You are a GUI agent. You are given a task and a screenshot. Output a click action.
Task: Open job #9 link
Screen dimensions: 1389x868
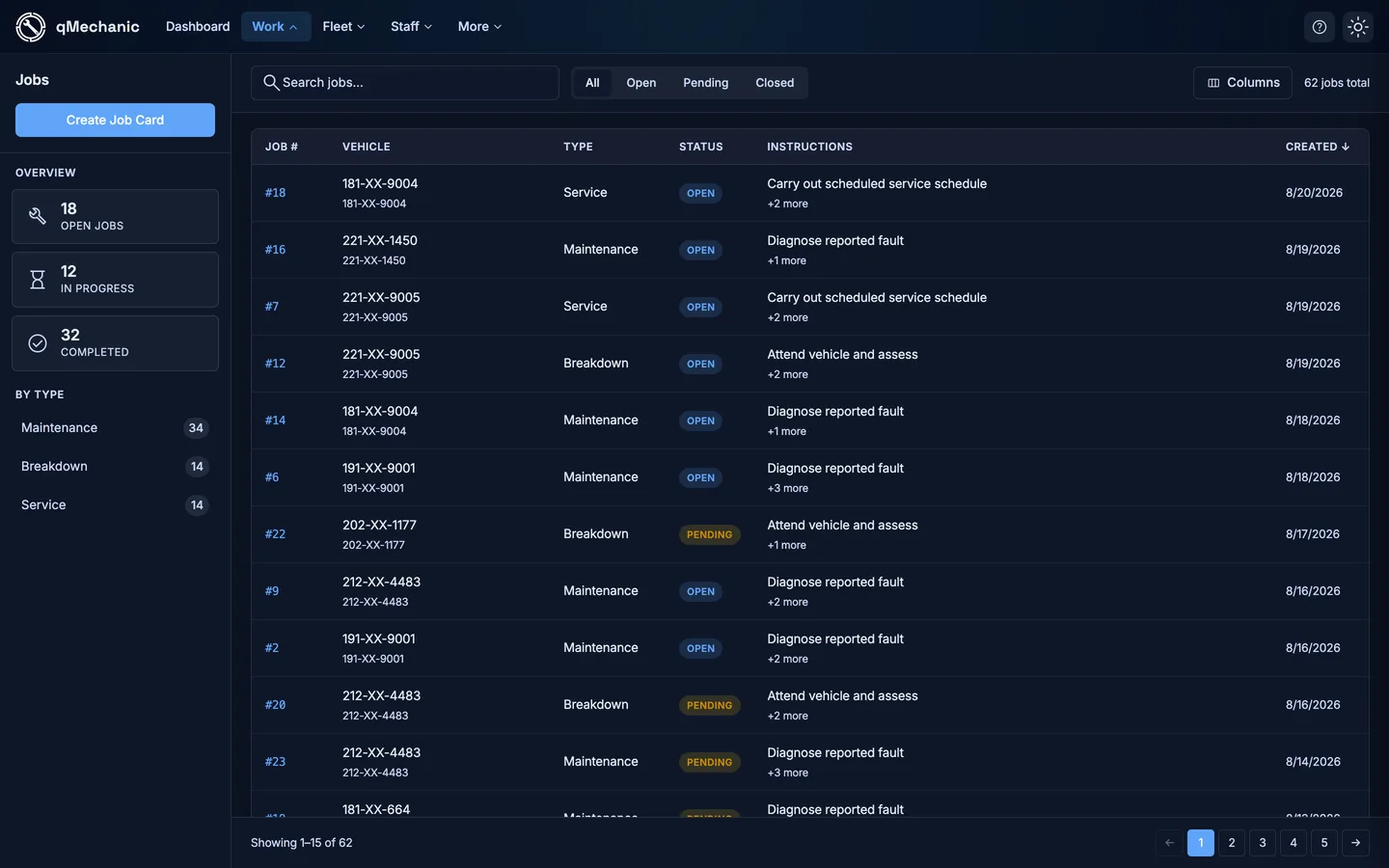pyautogui.click(x=272, y=591)
